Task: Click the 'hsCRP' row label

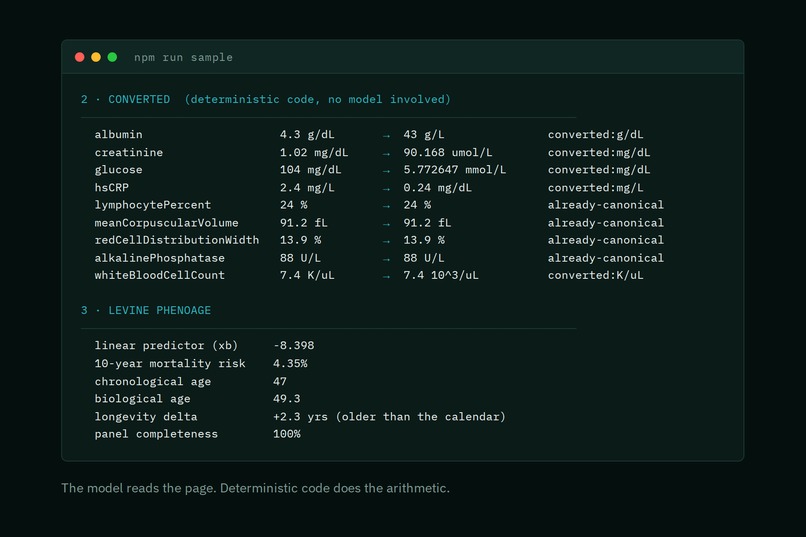Action: point(112,188)
